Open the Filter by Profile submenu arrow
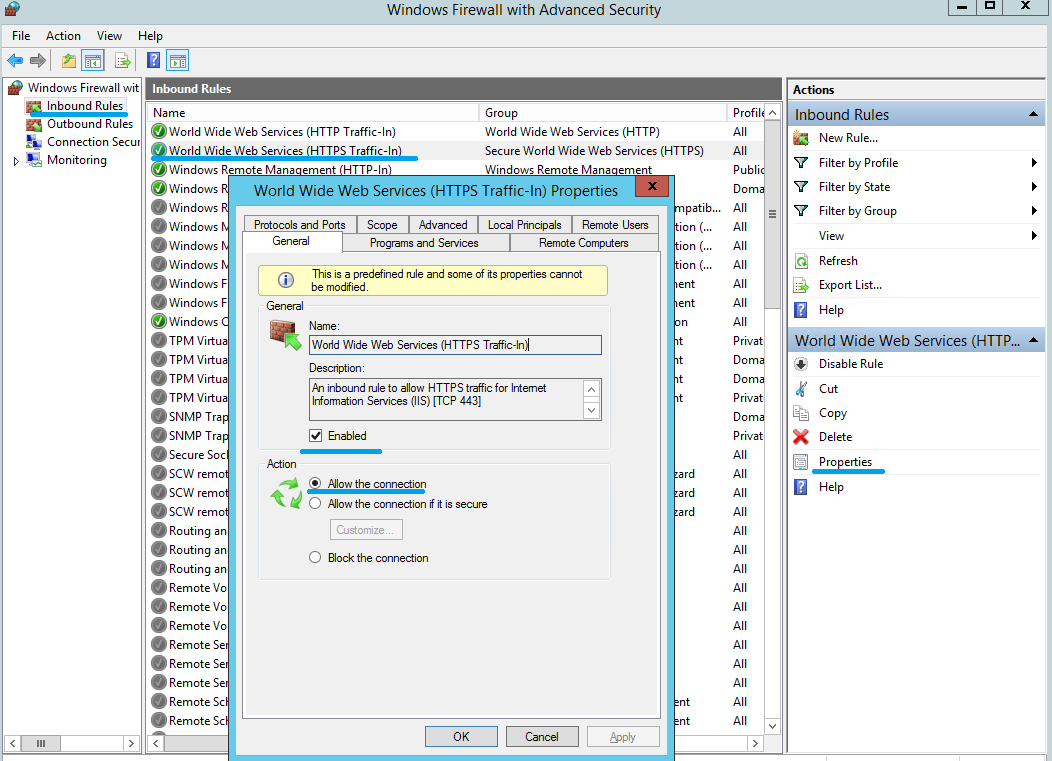 coord(1034,162)
